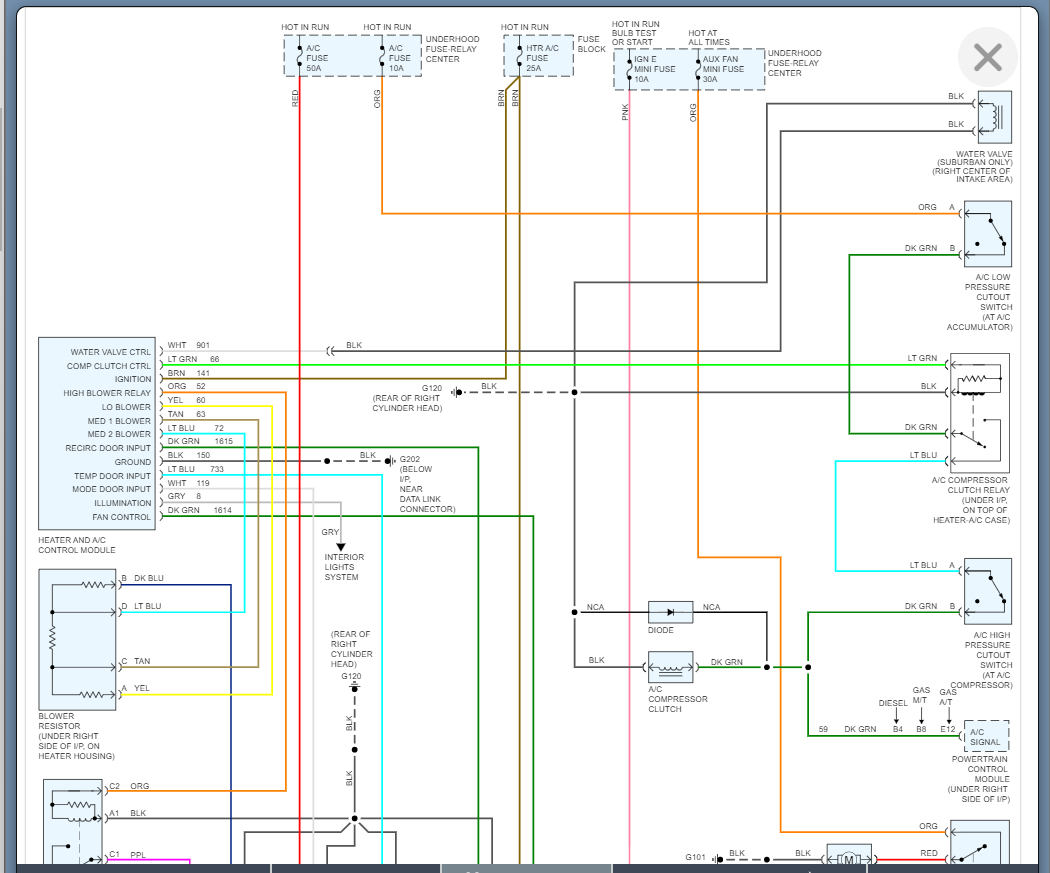Click the 'MED 1 BLOWER' pin label
The width and height of the screenshot is (1050, 873).
coord(119,421)
